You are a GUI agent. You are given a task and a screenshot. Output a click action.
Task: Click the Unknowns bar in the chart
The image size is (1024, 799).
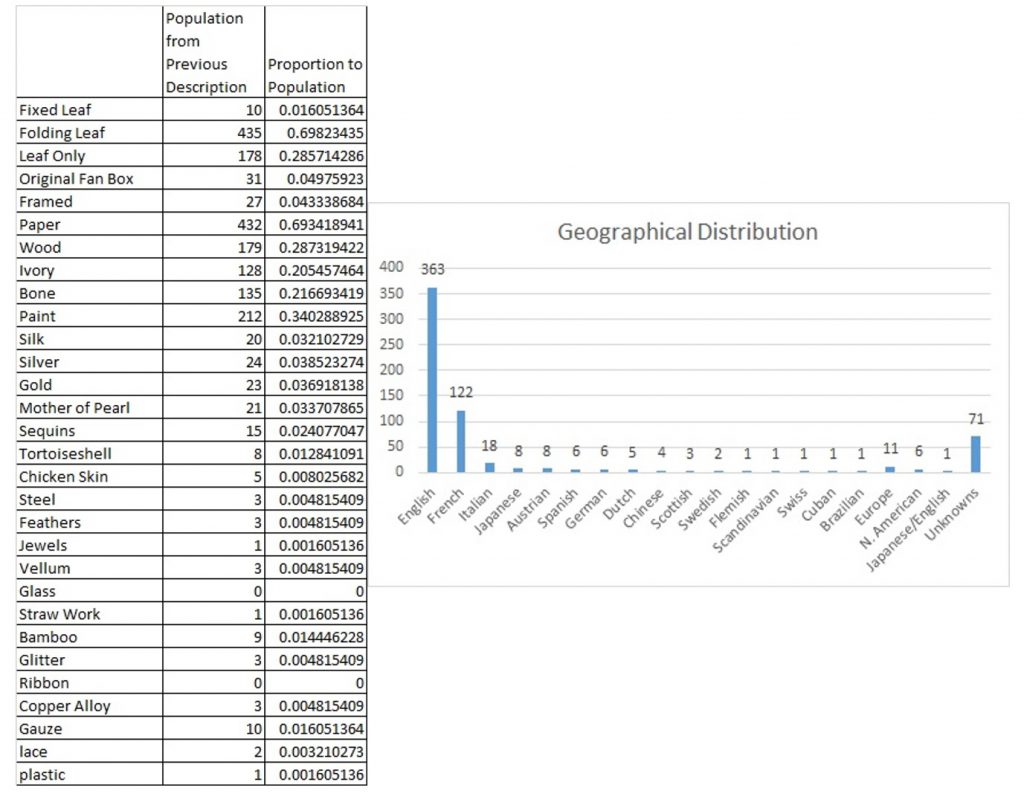(976, 454)
